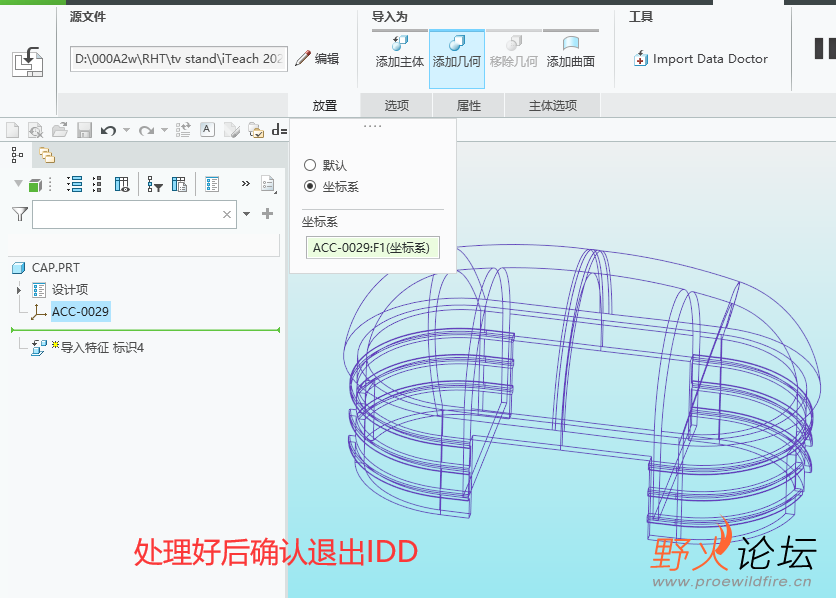
Task: Expand the 设计项 tree node
Action: coord(19,290)
